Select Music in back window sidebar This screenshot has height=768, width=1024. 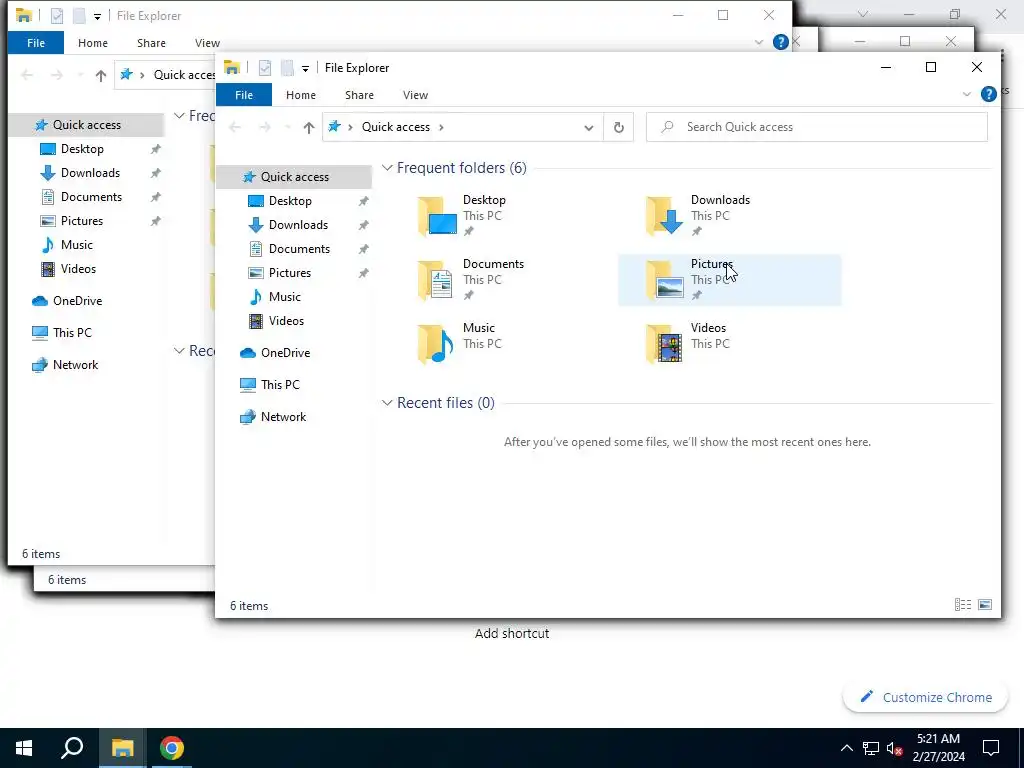coord(76,245)
